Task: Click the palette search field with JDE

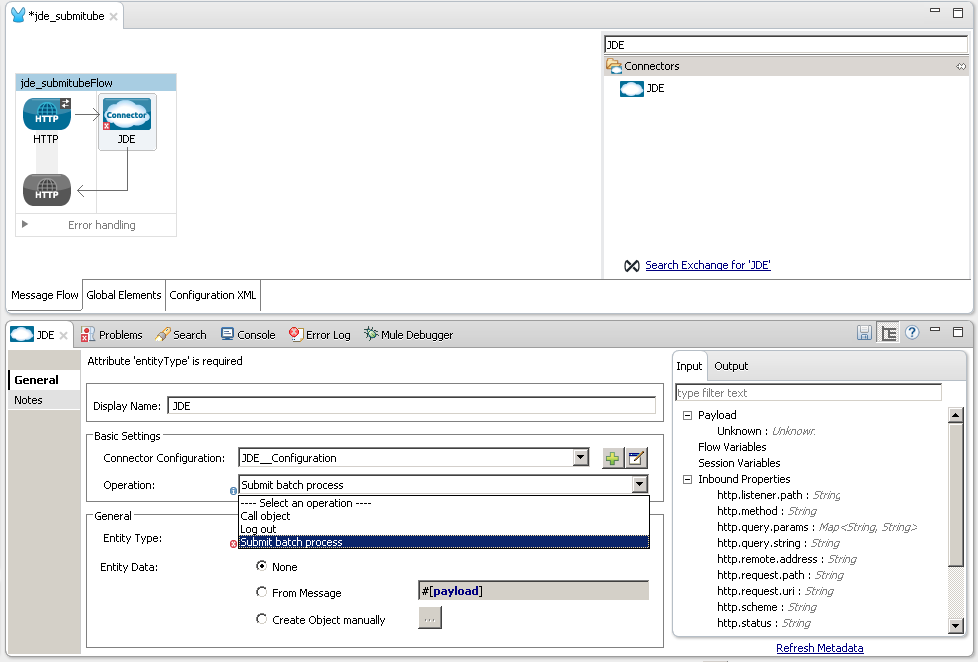Action: [x=786, y=45]
